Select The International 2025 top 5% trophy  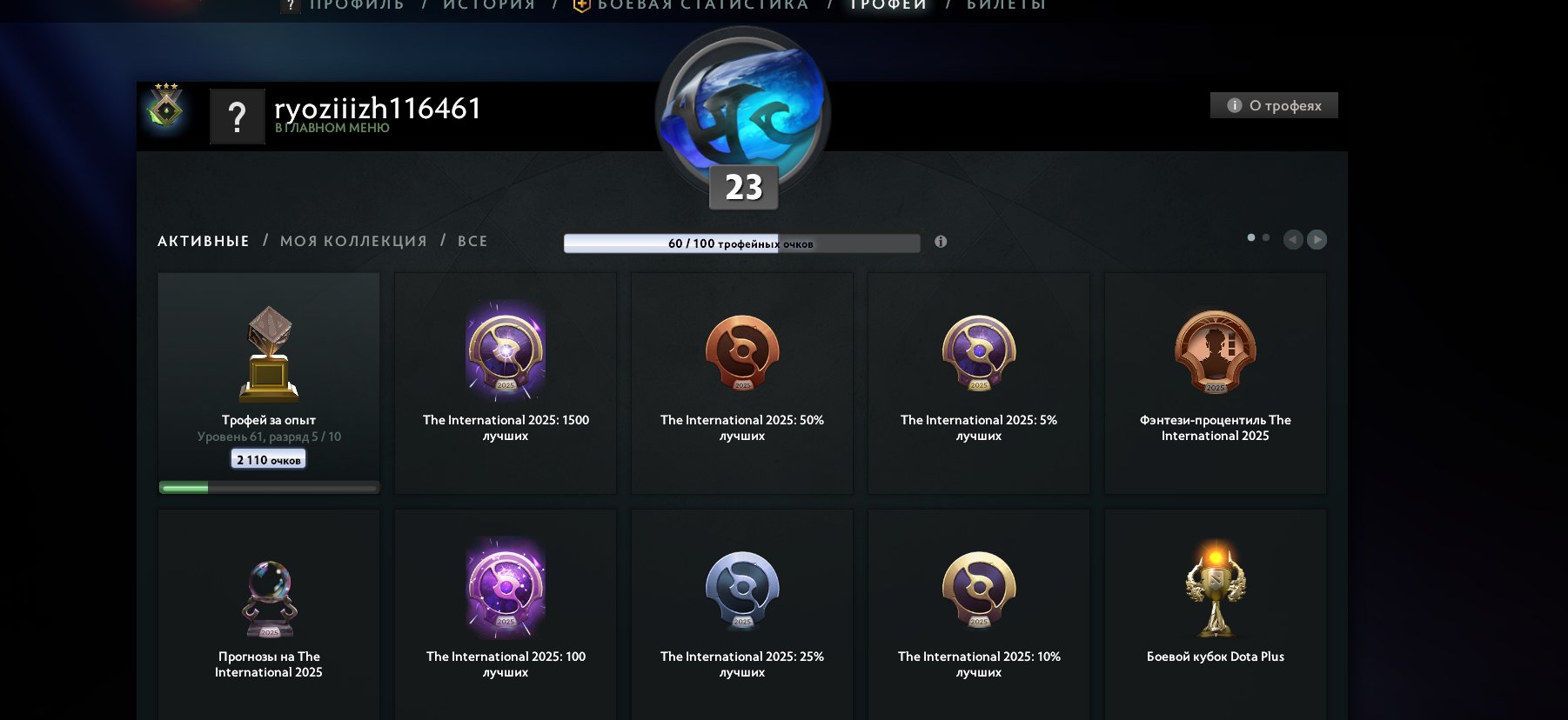click(x=979, y=383)
